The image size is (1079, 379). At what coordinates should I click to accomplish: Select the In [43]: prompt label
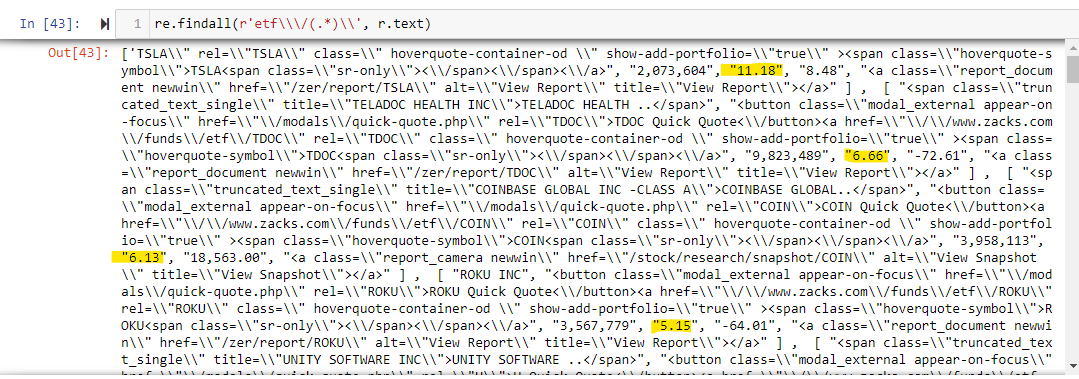pyautogui.click(x=50, y=24)
